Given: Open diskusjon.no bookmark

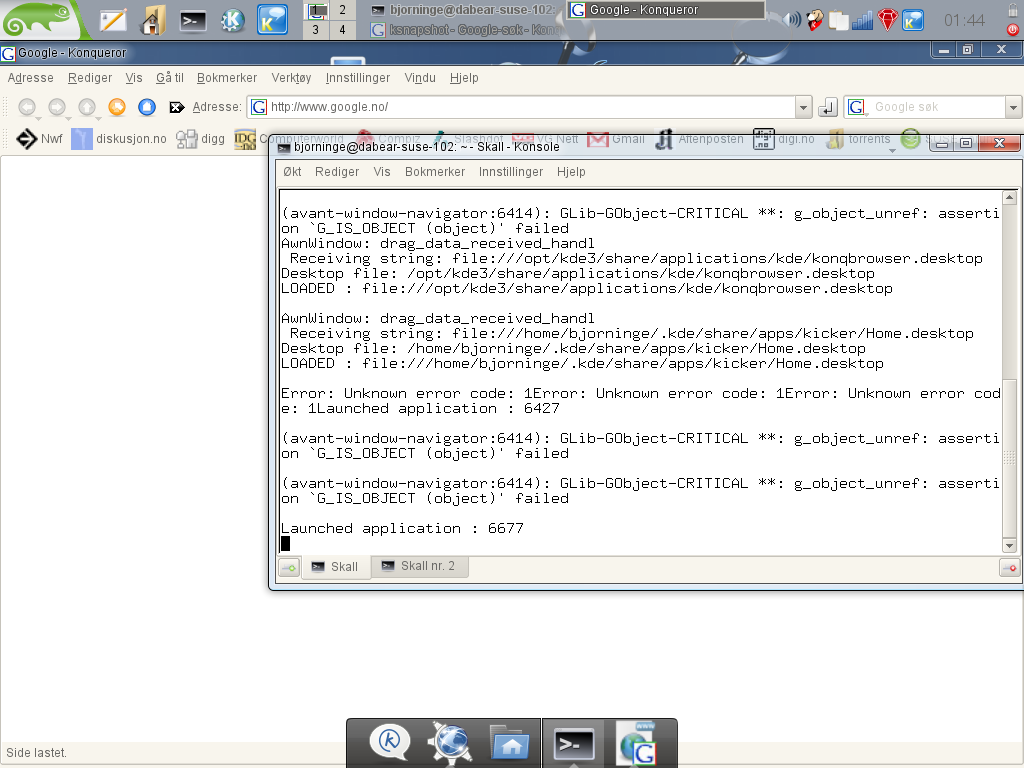Looking at the screenshot, I should point(119,138).
